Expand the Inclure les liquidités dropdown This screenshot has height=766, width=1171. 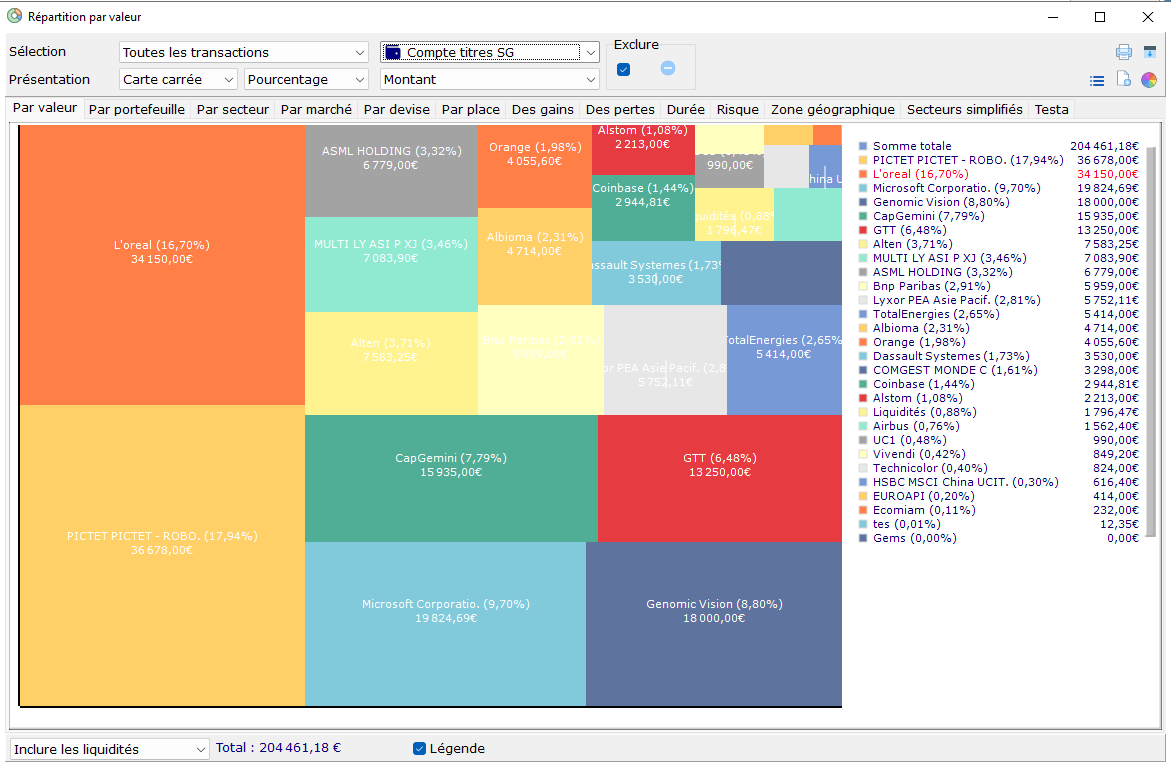(x=109, y=749)
